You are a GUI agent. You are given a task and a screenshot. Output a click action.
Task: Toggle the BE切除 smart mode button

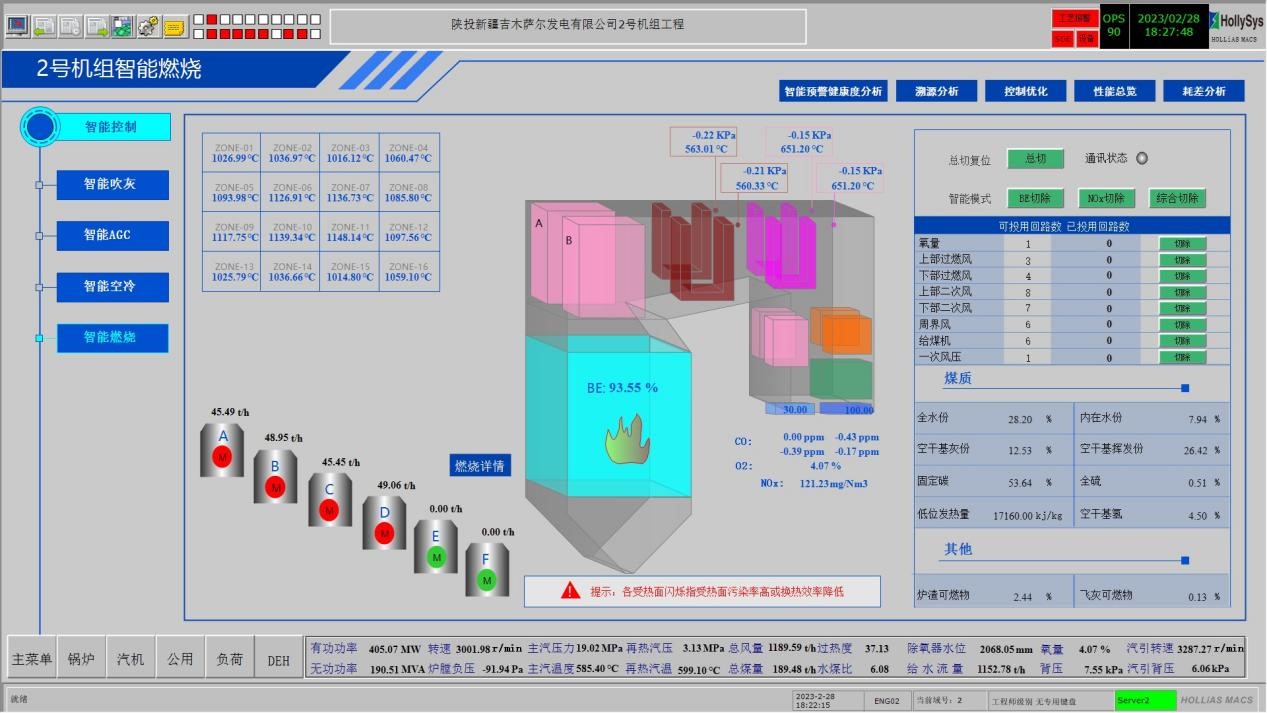(x=1035, y=198)
